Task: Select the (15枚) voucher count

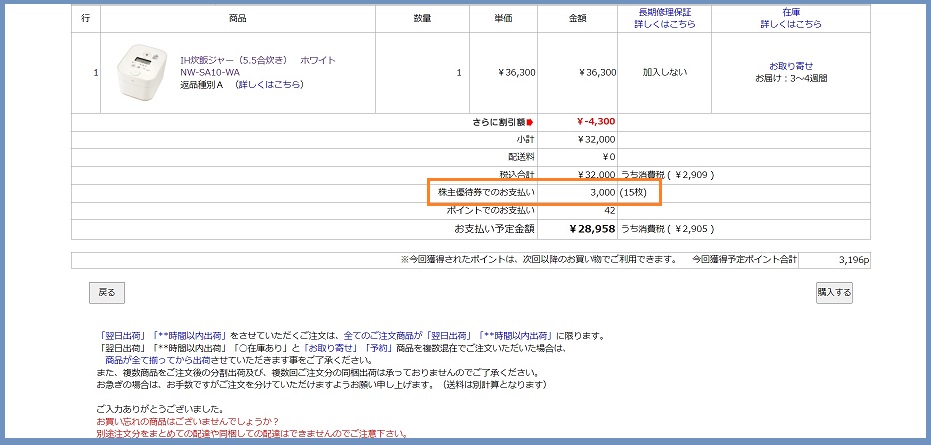Action: (632, 193)
